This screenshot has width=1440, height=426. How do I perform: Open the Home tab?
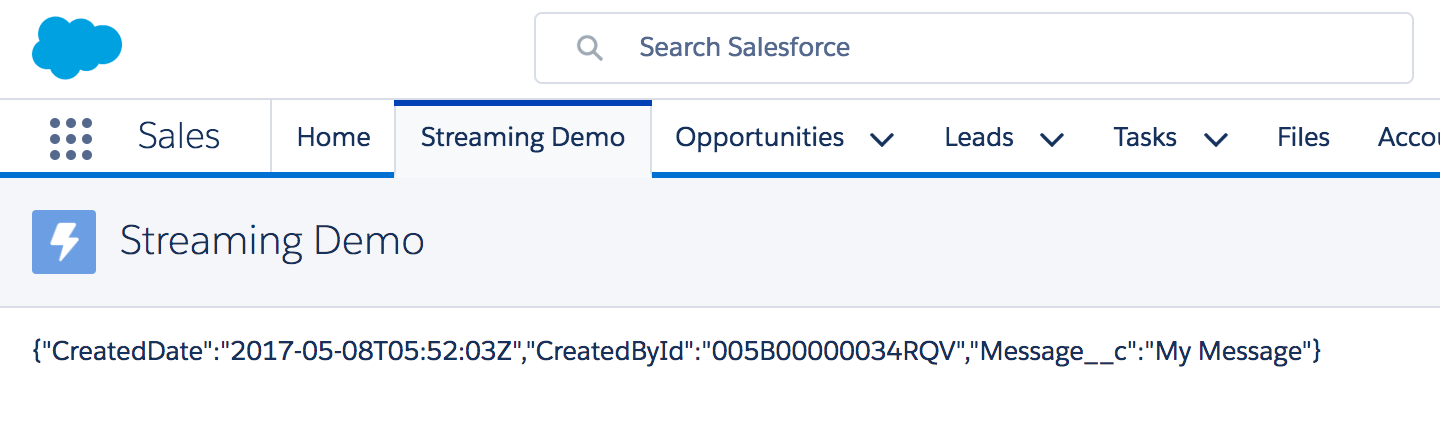point(333,137)
